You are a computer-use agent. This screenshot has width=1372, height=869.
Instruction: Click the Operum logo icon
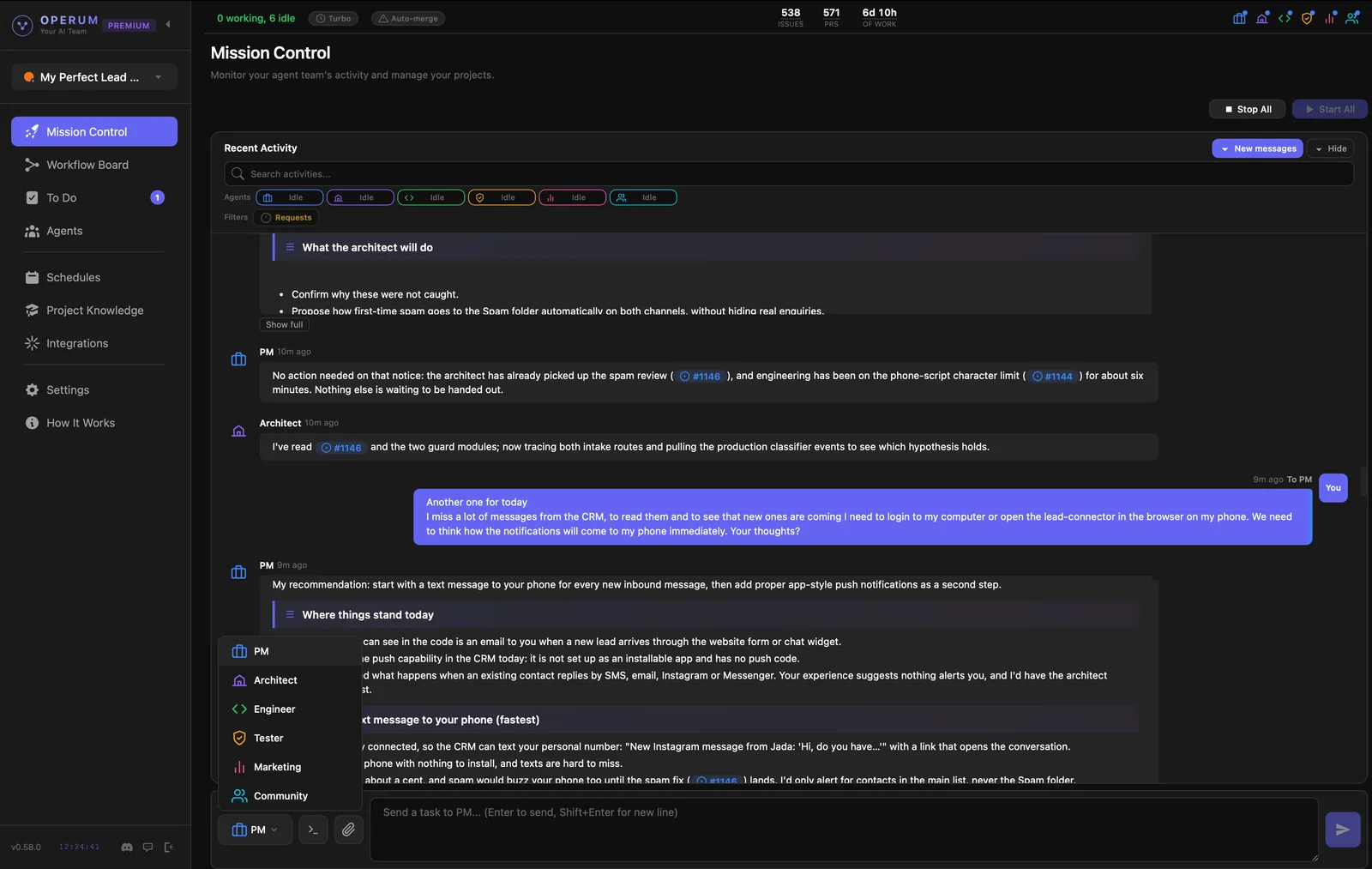[x=22, y=25]
